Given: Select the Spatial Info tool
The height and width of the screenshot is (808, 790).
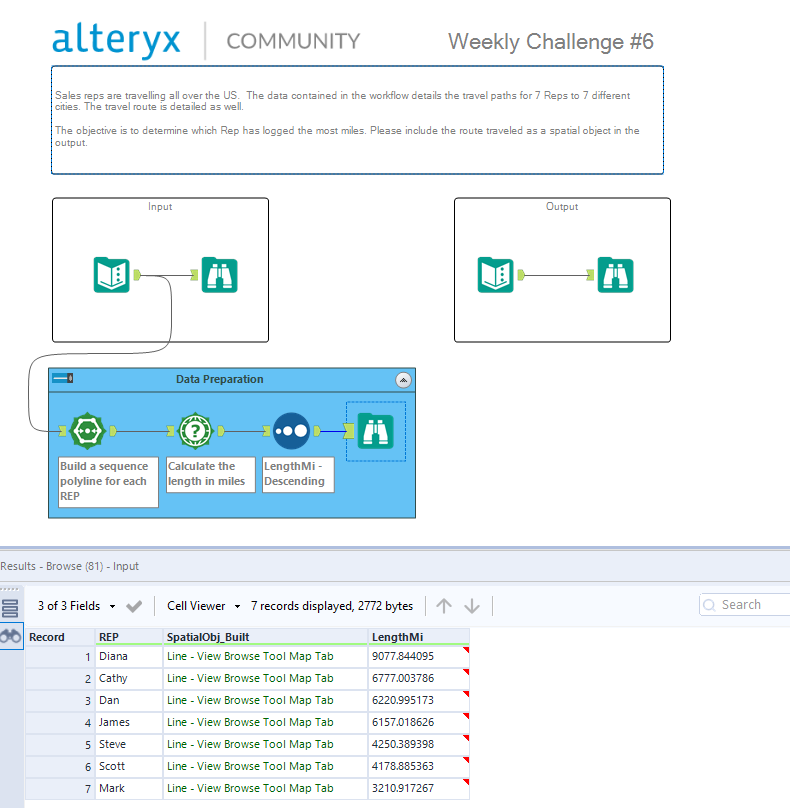Looking at the screenshot, I should (195, 431).
